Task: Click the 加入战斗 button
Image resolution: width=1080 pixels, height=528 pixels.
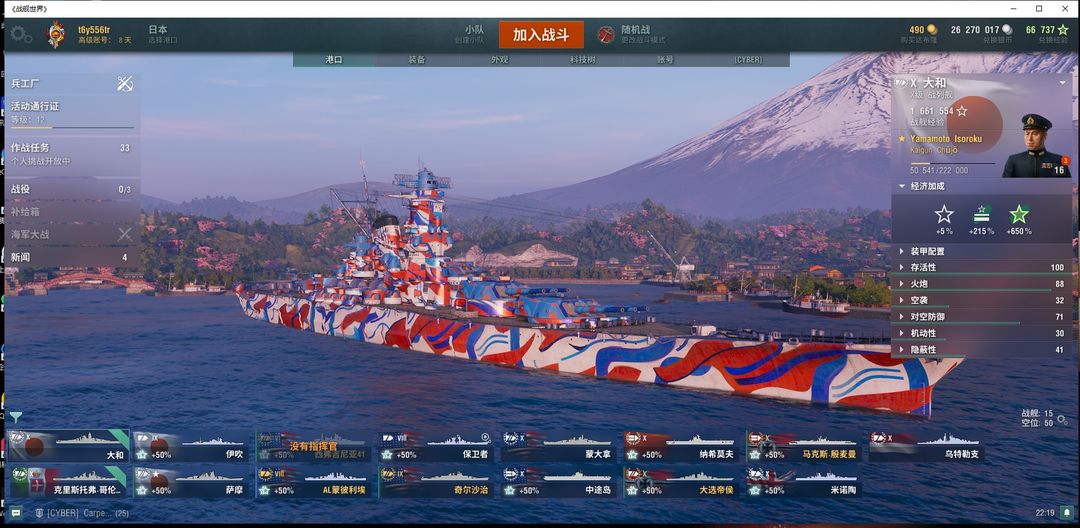Action: coord(541,35)
